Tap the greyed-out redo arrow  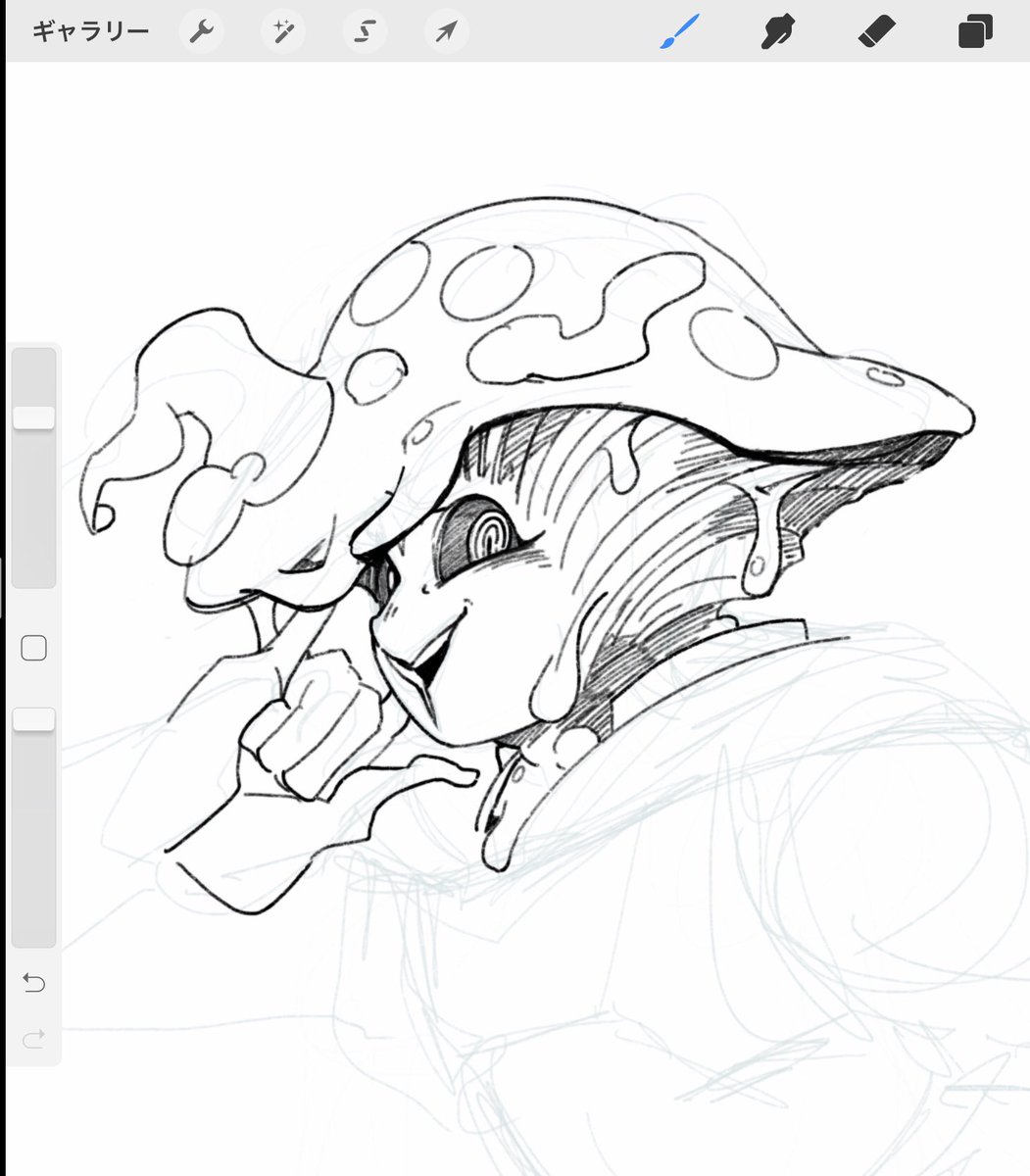[x=33, y=1040]
